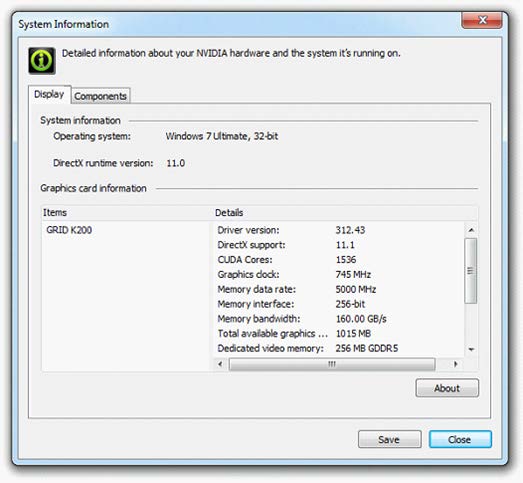The width and height of the screenshot is (523, 483).
Task: Click the Graphics clock: label
Action: (248, 274)
